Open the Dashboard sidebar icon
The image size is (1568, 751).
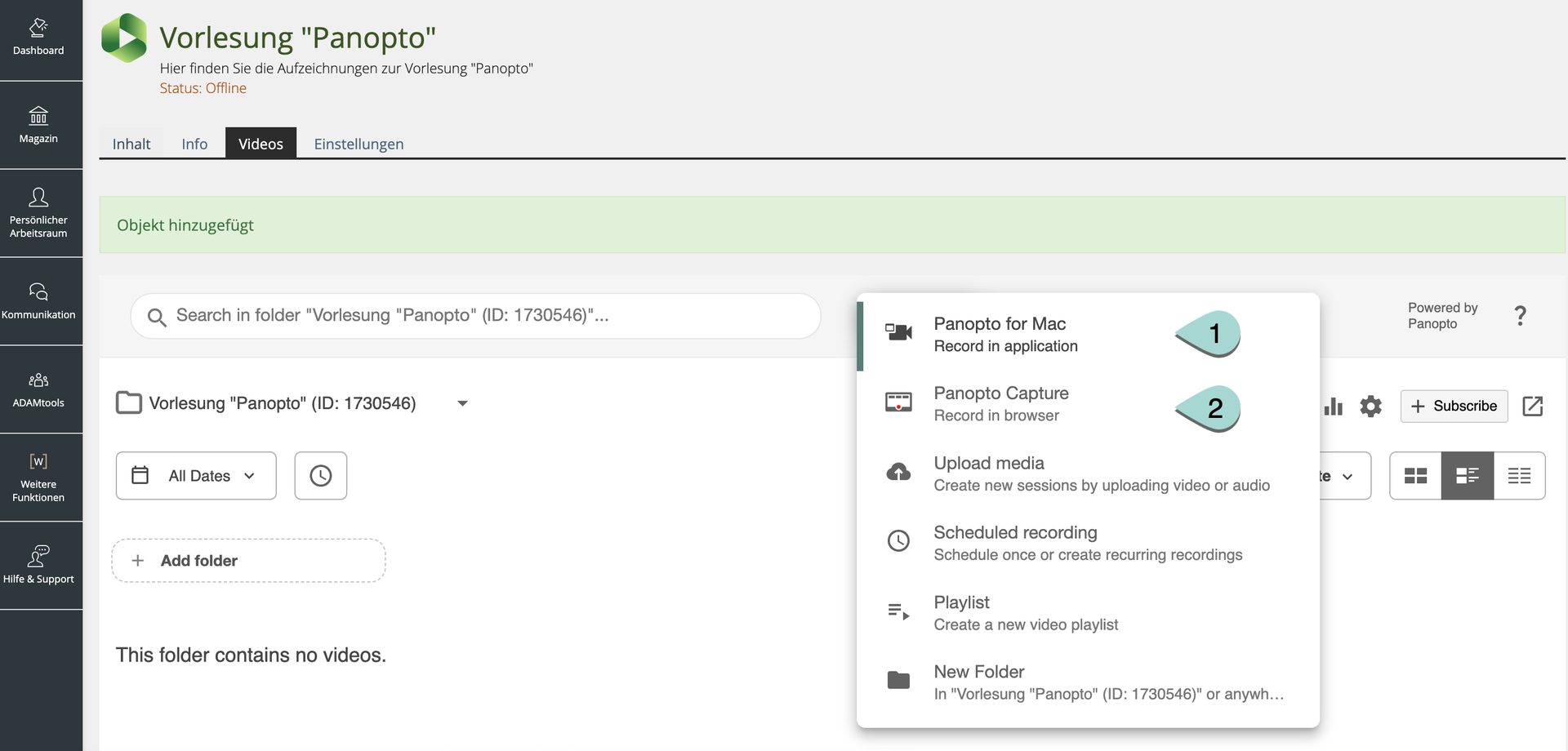click(x=38, y=38)
